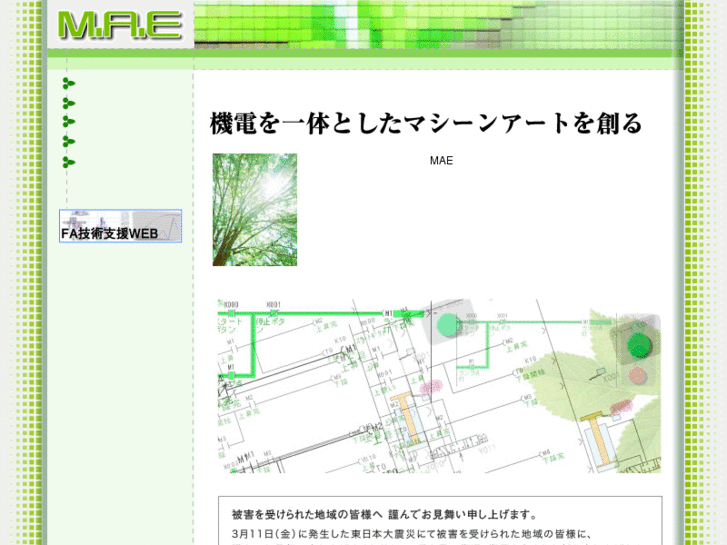This screenshot has height=545, width=727.
Task: Open the FA技術支援WEB banner link
Action: tap(121, 226)
